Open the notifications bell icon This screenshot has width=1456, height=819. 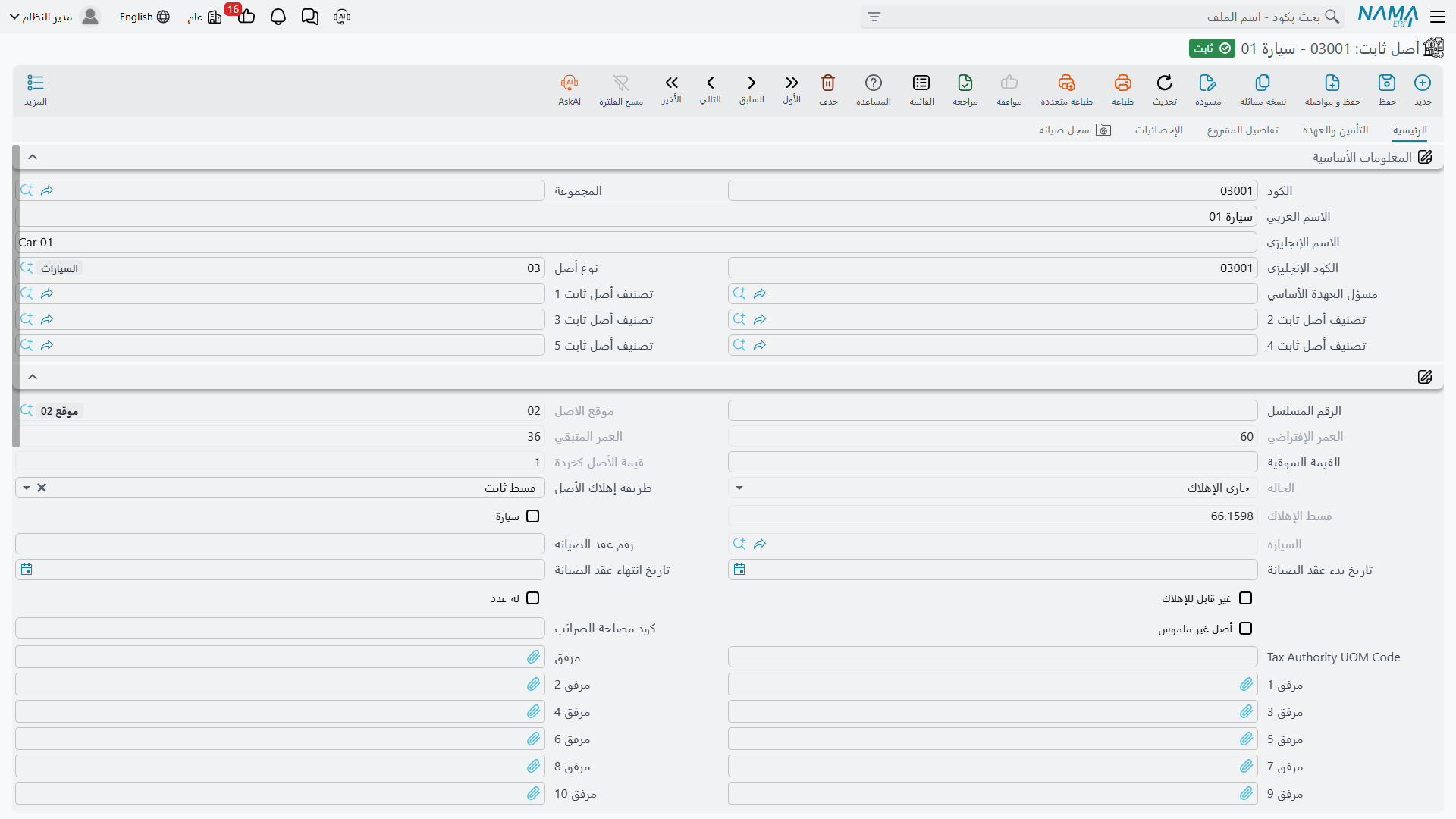pos(278,17)
